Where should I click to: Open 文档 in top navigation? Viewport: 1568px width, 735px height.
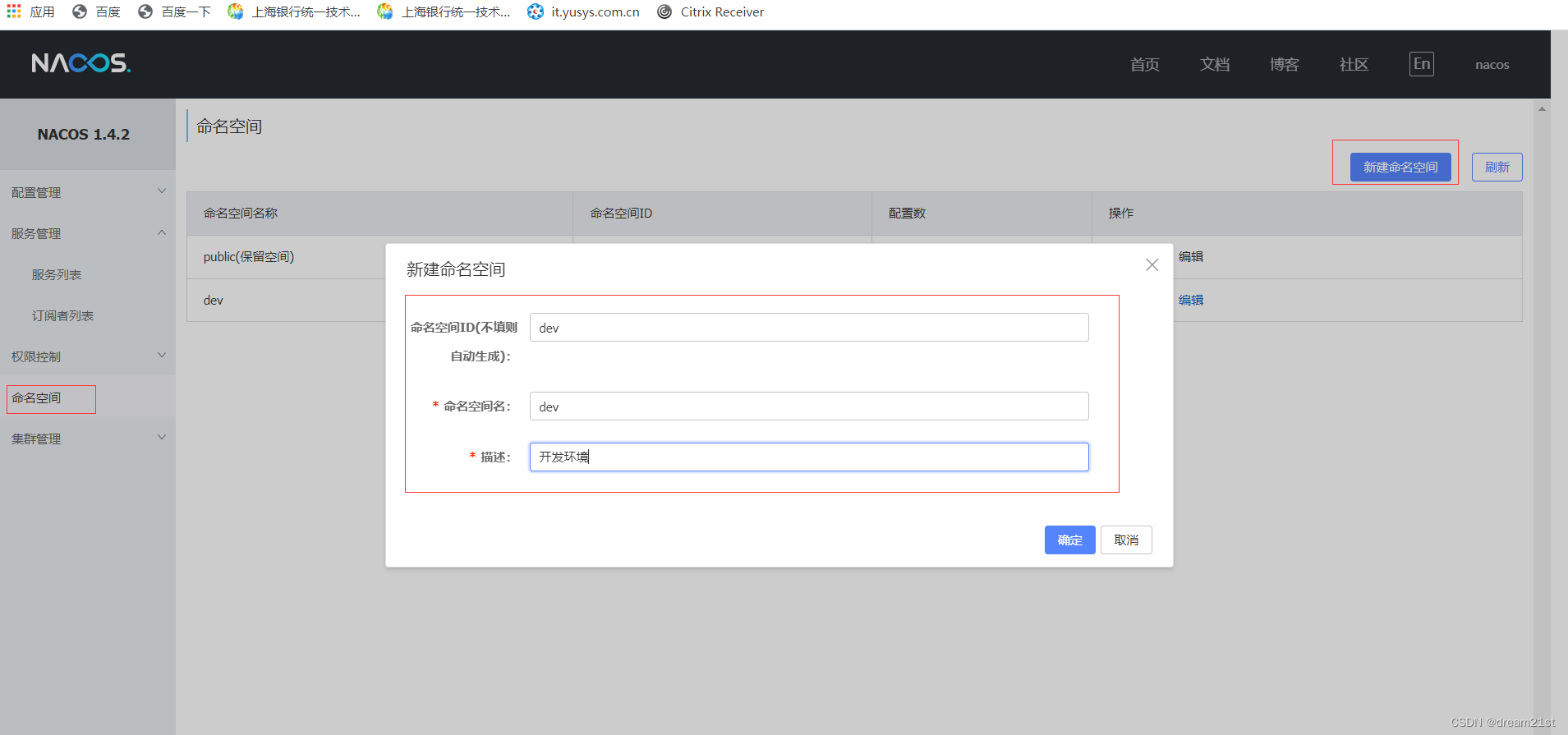point(1215,65)
